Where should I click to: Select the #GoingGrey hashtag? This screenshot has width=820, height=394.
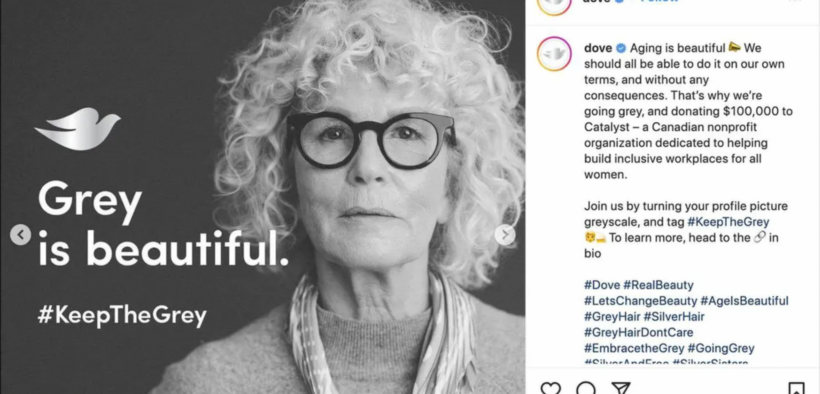pos(721,348)
